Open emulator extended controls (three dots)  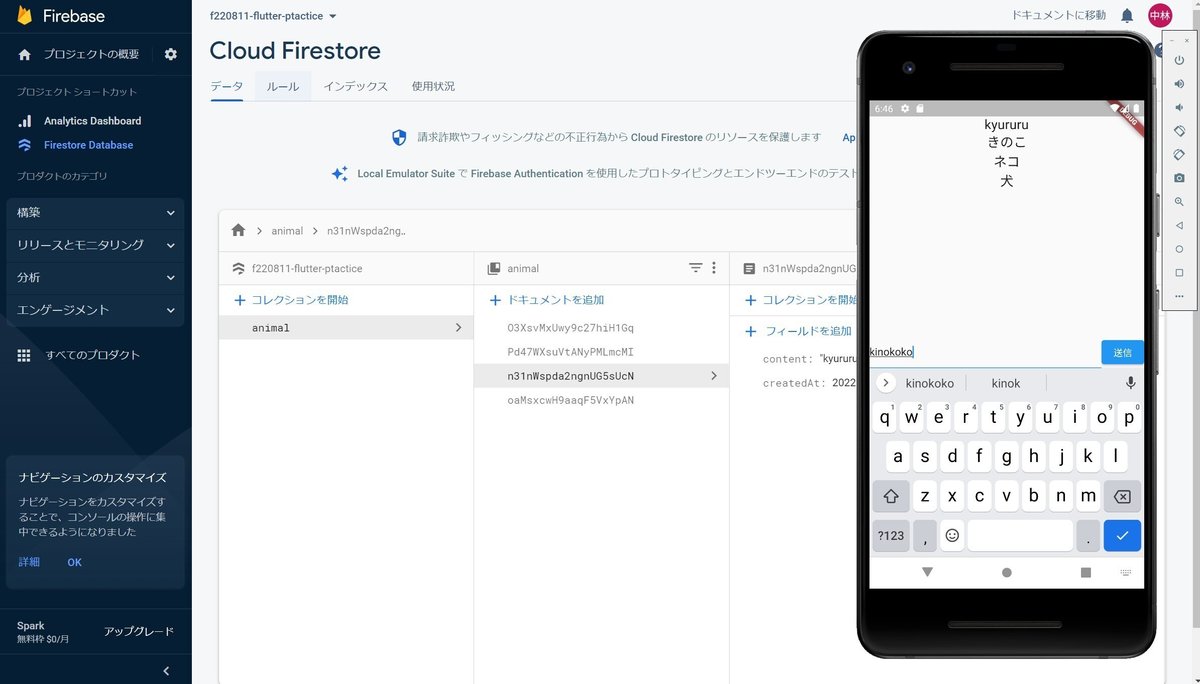[x=1179, y=296]
